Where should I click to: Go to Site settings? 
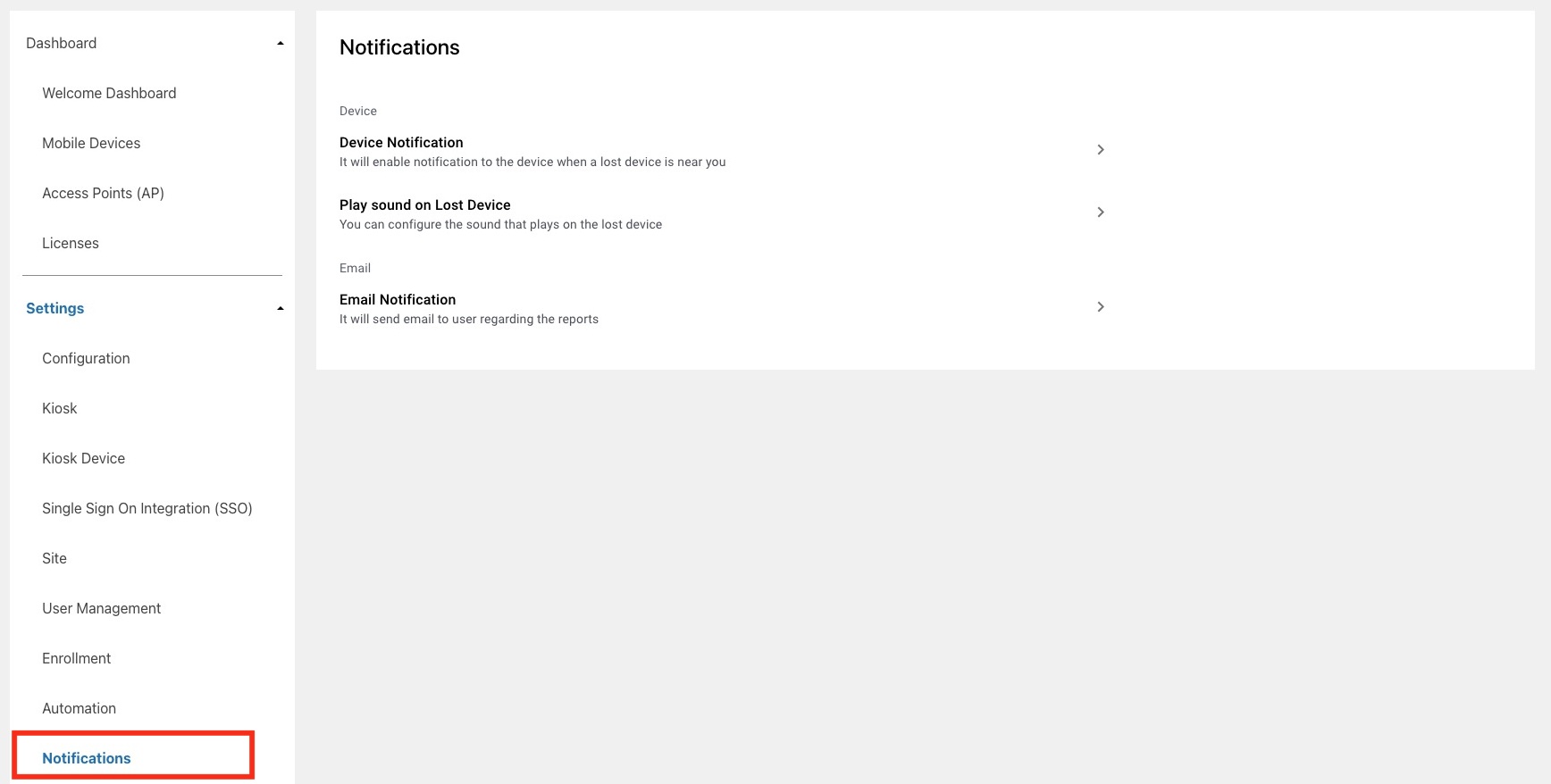[x=54, y=558]
